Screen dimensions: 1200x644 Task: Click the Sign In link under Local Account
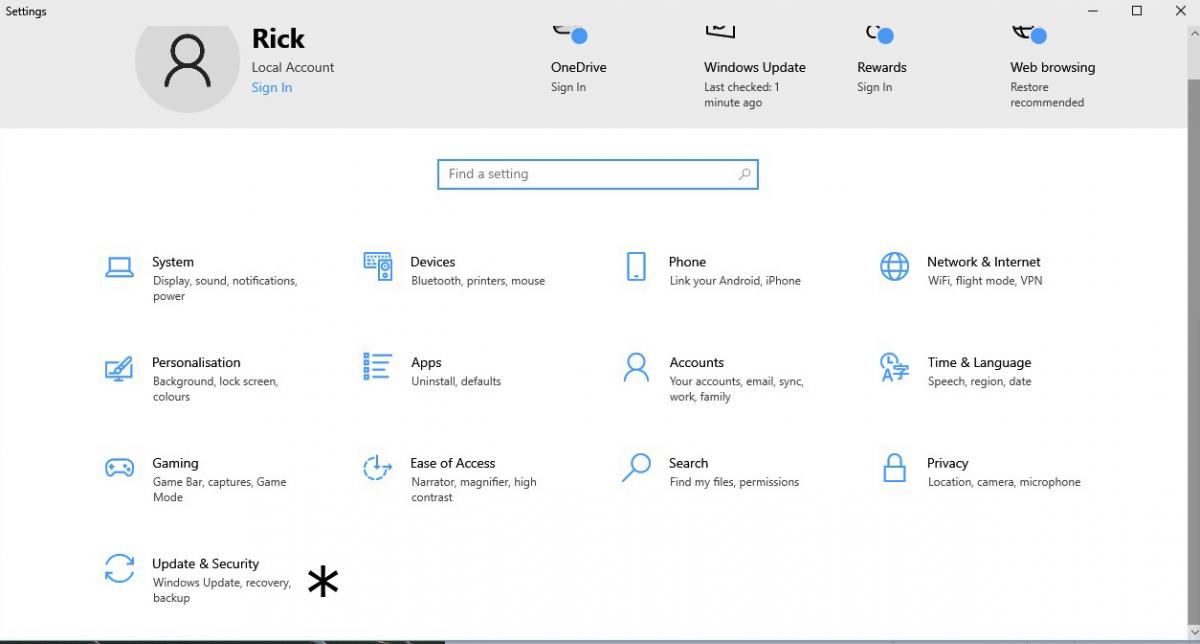click(x=272, y=88)
